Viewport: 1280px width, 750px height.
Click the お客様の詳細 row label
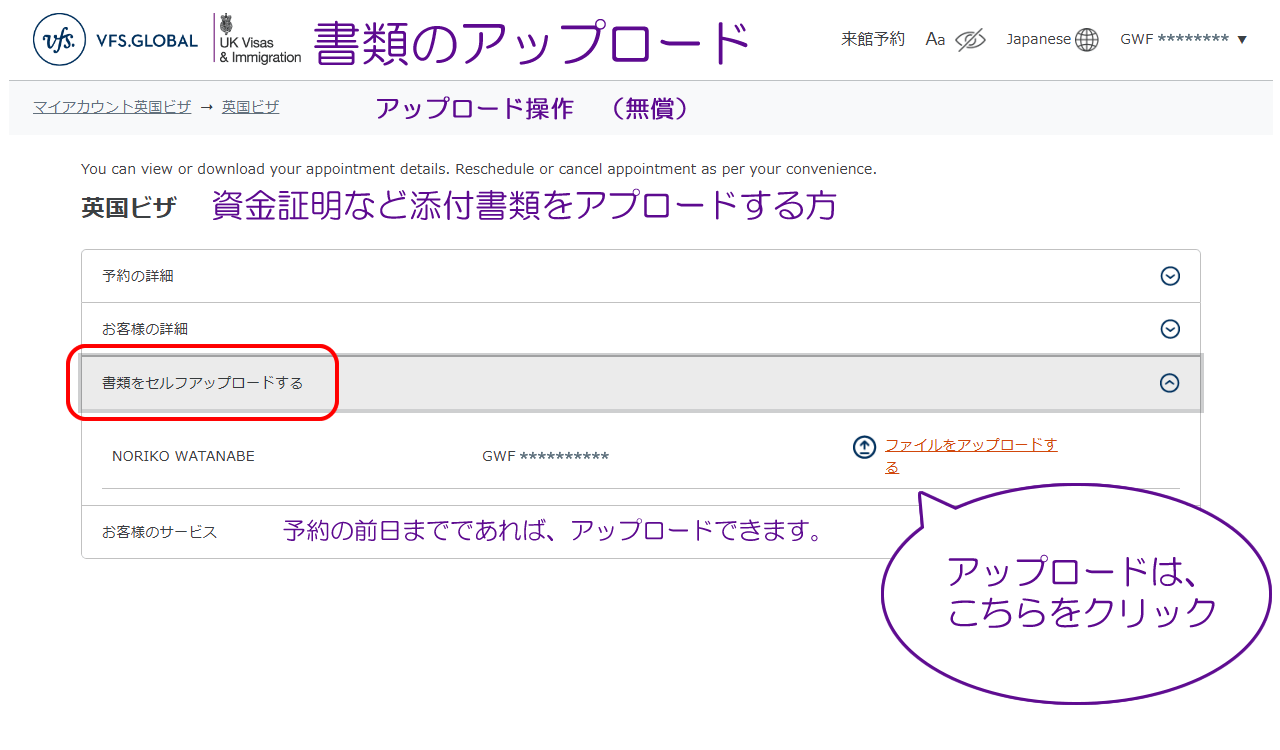(x=145, y=329)
